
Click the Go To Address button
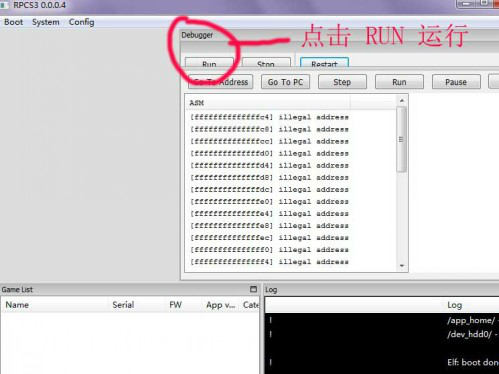tap(220, 82)
